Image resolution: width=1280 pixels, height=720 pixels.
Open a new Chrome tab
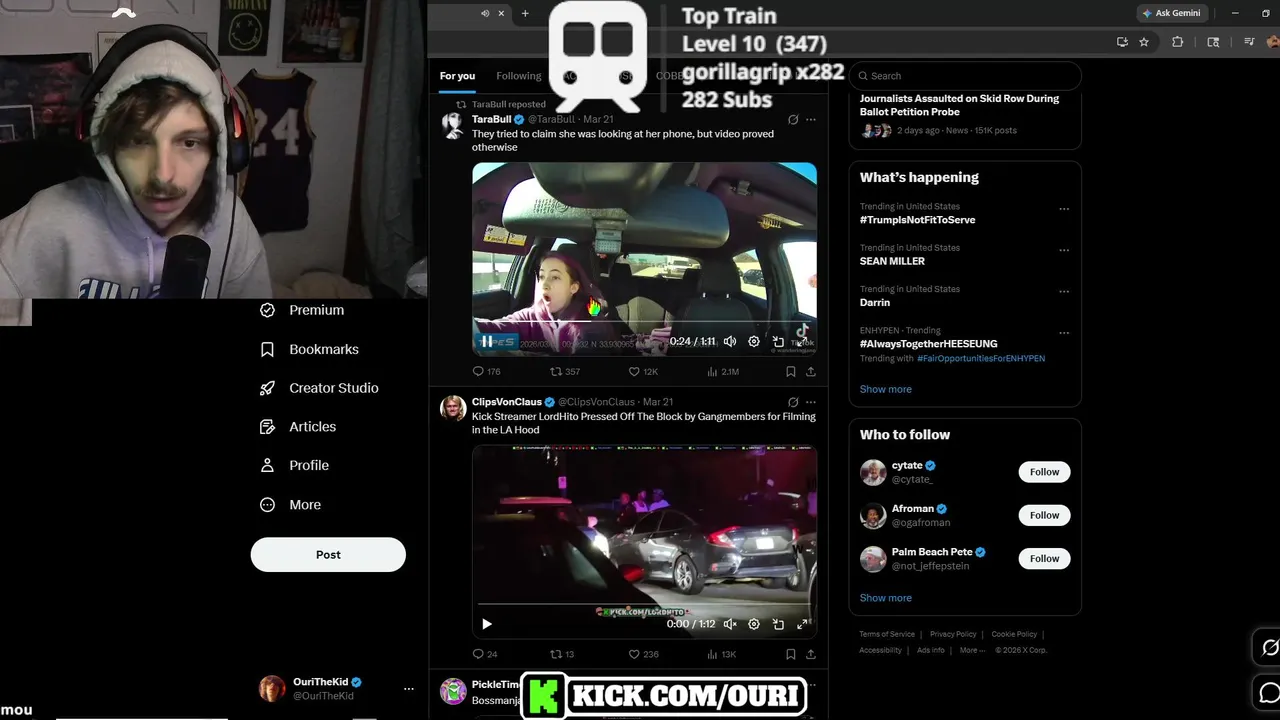(x=525, y=13)
